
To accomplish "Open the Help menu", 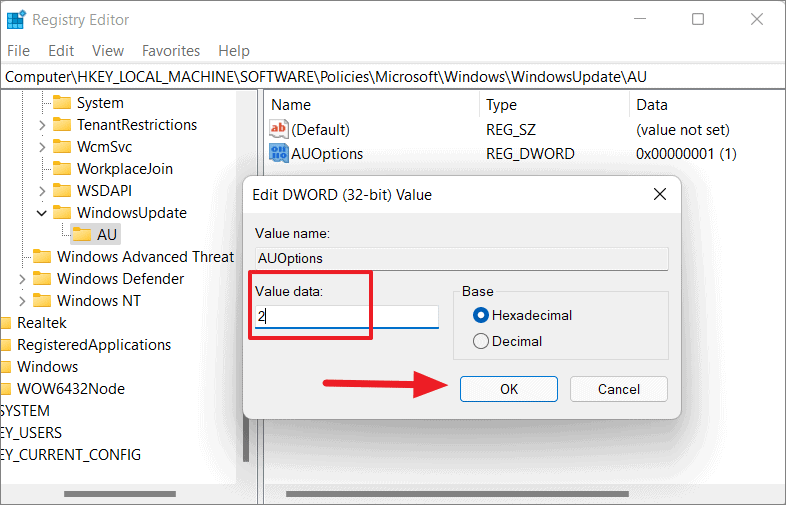I will (x=234, y=51).
